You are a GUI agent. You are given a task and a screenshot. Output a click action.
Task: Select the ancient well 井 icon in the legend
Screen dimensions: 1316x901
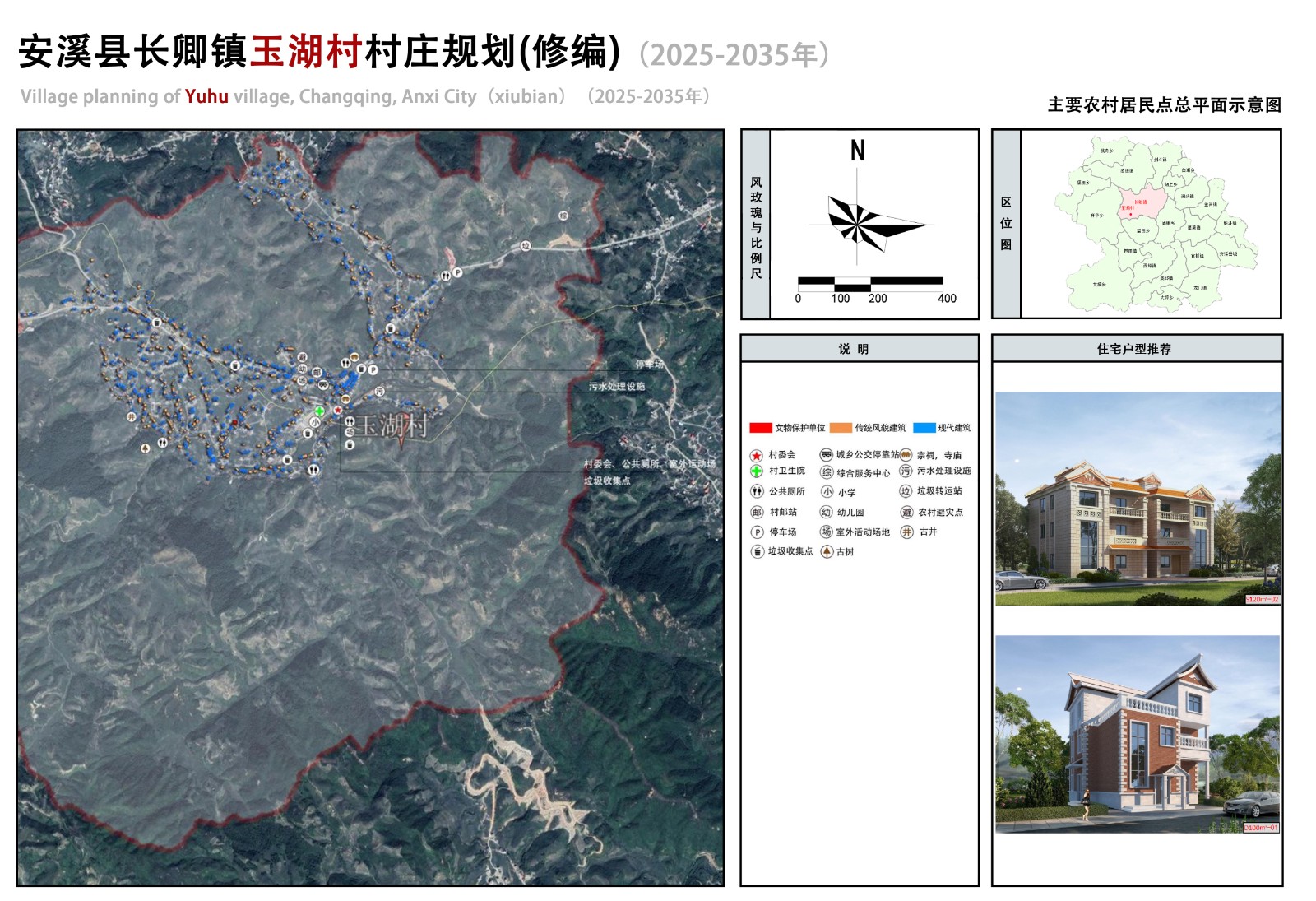tap(906, 532)
